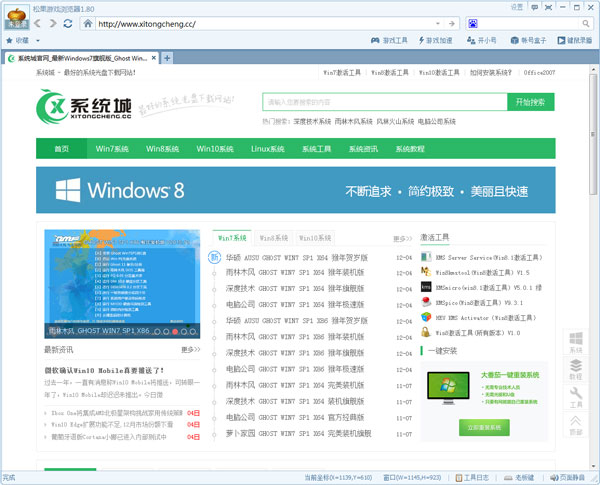Image resolution: width=600 pixels, height=485 pixels.
Task: Open 游戏加速 lightning toolbar item
Action: [x=435, y=40]
